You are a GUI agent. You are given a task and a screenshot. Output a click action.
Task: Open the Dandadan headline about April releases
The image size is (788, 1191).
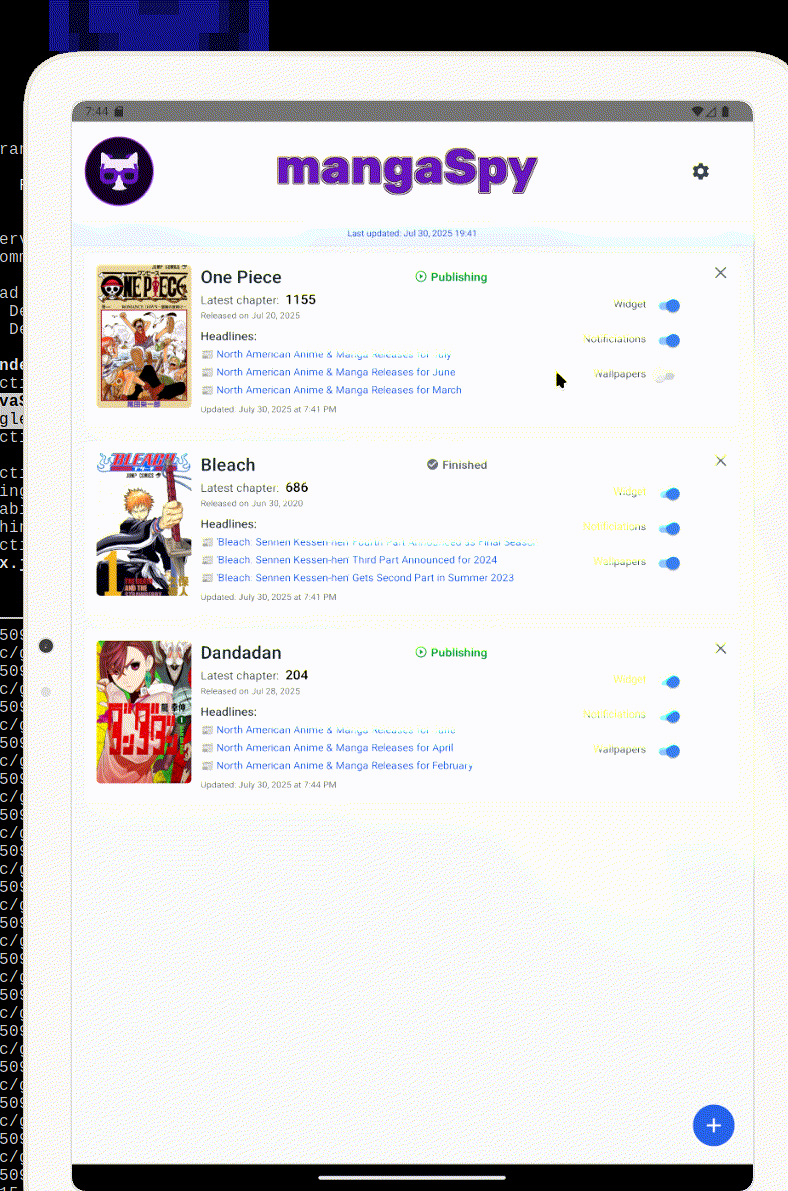pos(334,748)
